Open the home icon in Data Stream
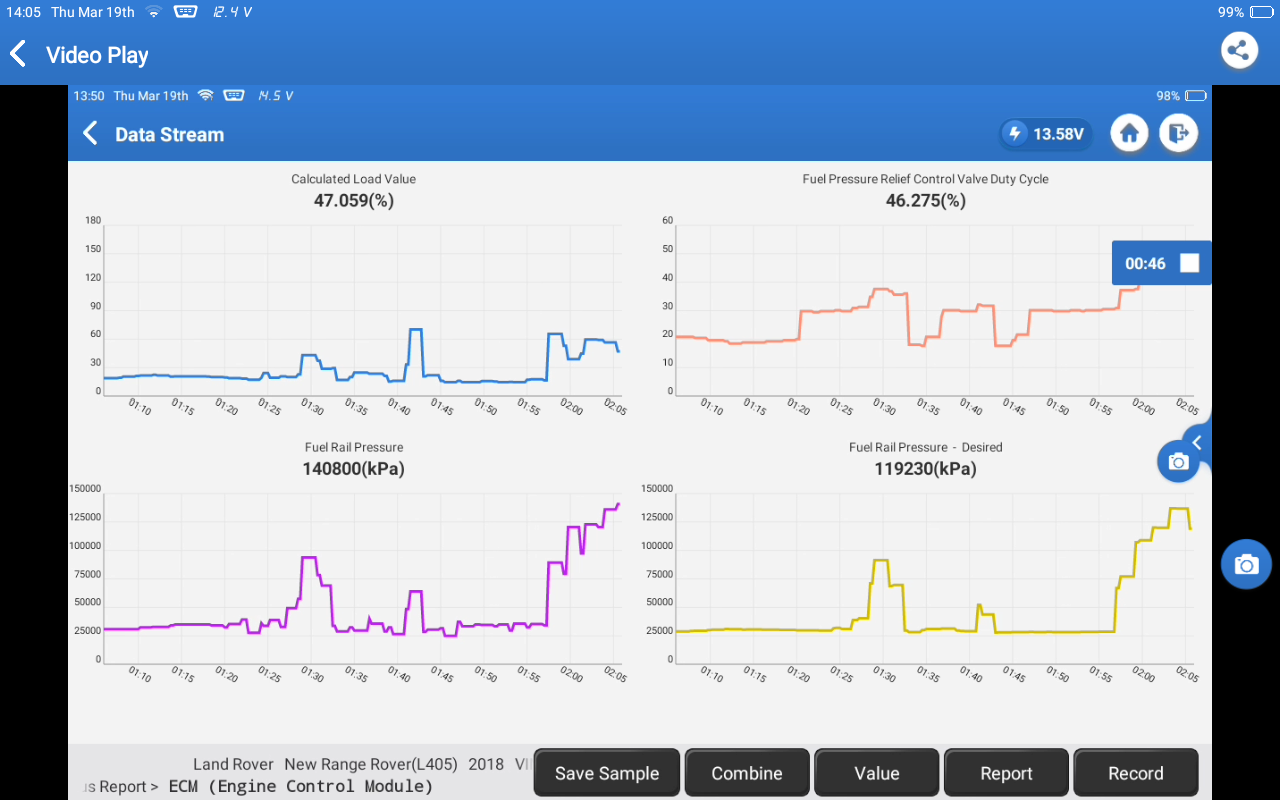 (1129, 134)
